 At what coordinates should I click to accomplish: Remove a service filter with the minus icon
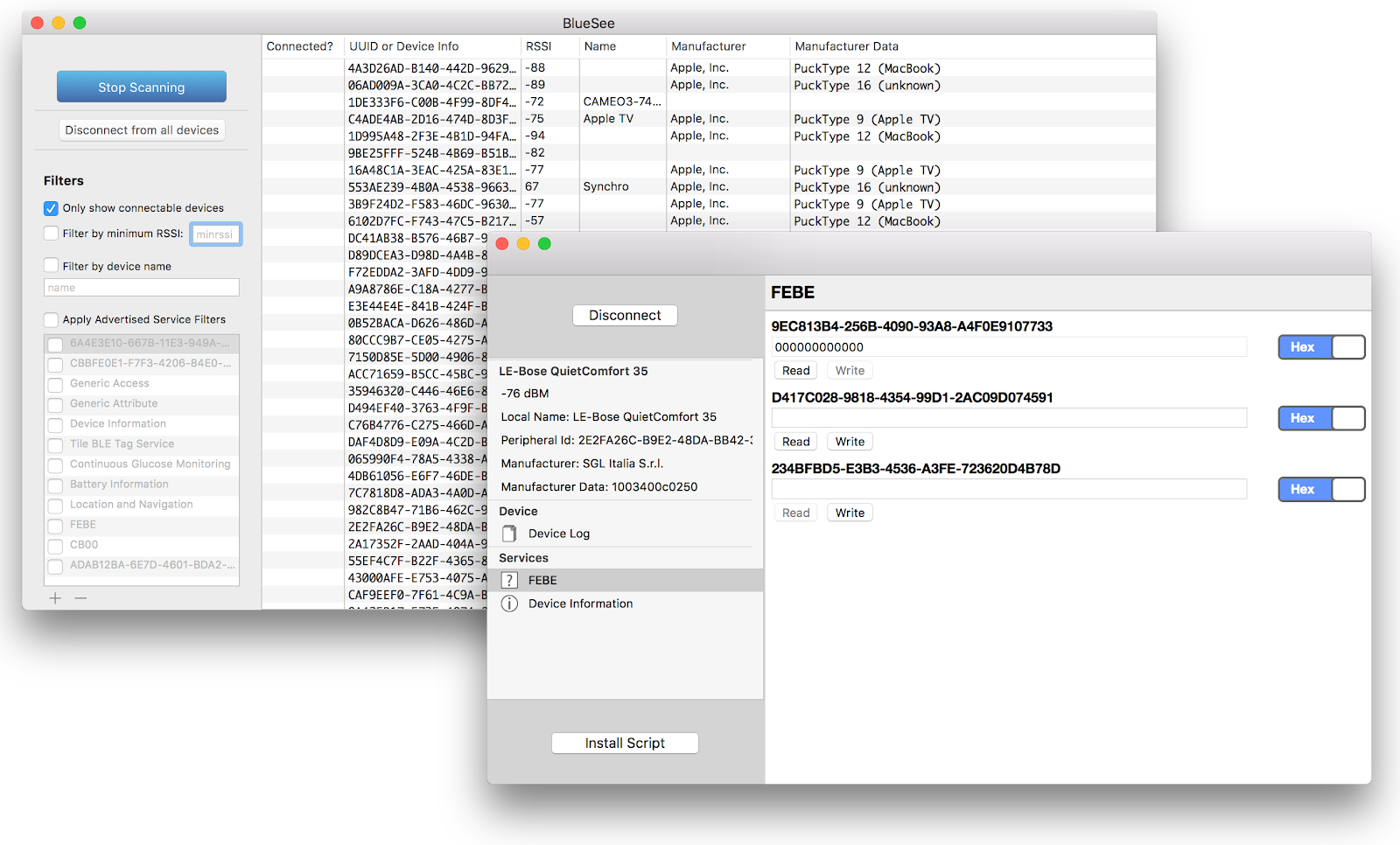click(x=80, y=598)
